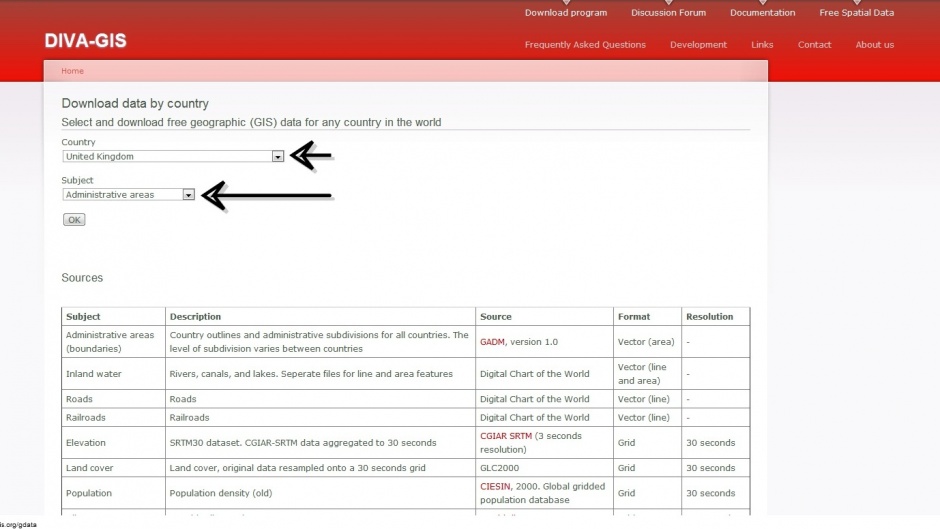The width and height of the screenshot is (940, 529).
Task: Open the Documentation menu link
Action: (763, 13)
